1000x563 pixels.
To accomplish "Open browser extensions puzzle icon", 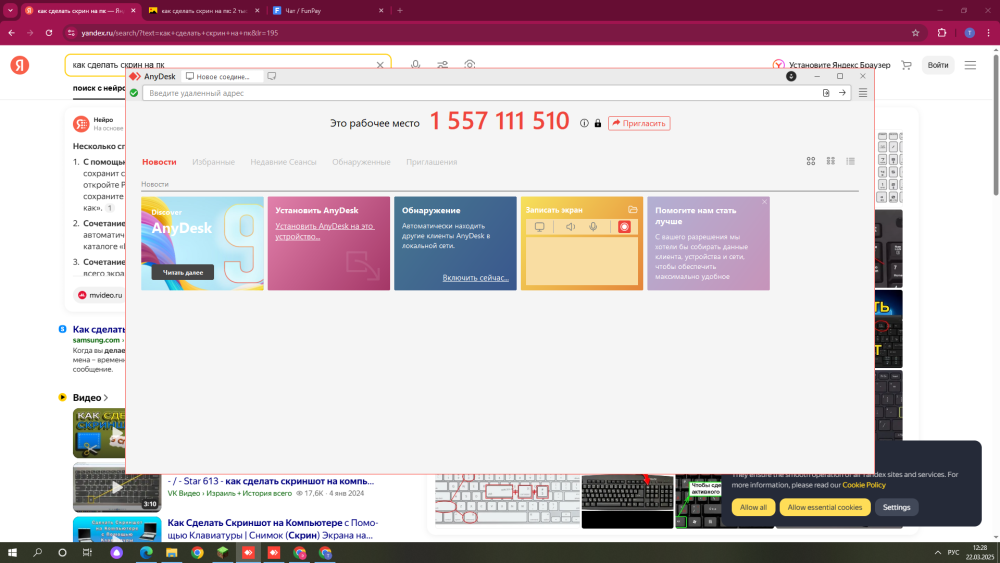I will pos(942,33).
